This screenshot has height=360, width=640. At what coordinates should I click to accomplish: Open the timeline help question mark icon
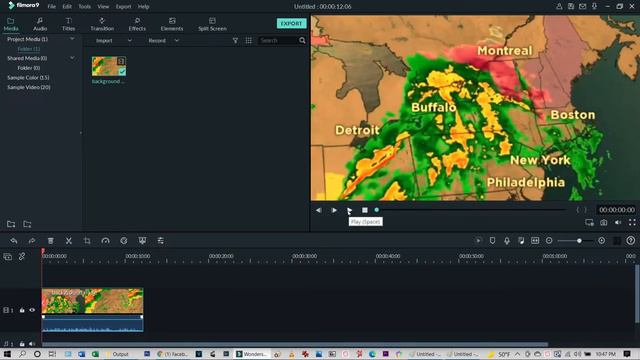tap(631, 241)
